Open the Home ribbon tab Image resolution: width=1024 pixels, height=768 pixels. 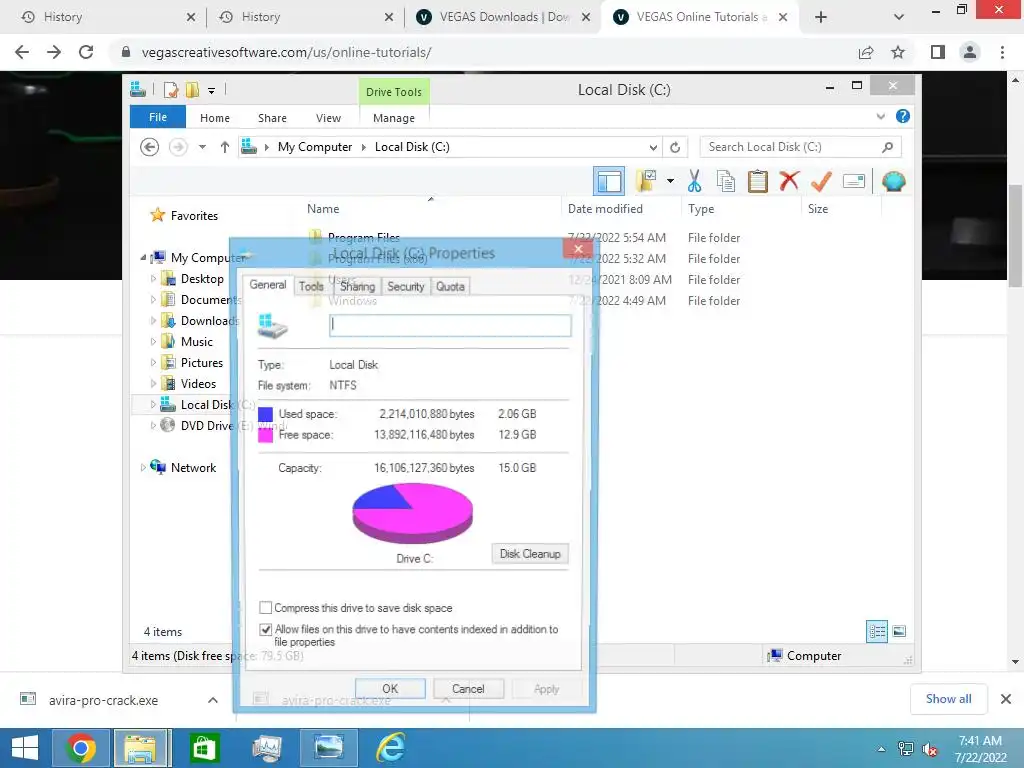tap(215, 118)
